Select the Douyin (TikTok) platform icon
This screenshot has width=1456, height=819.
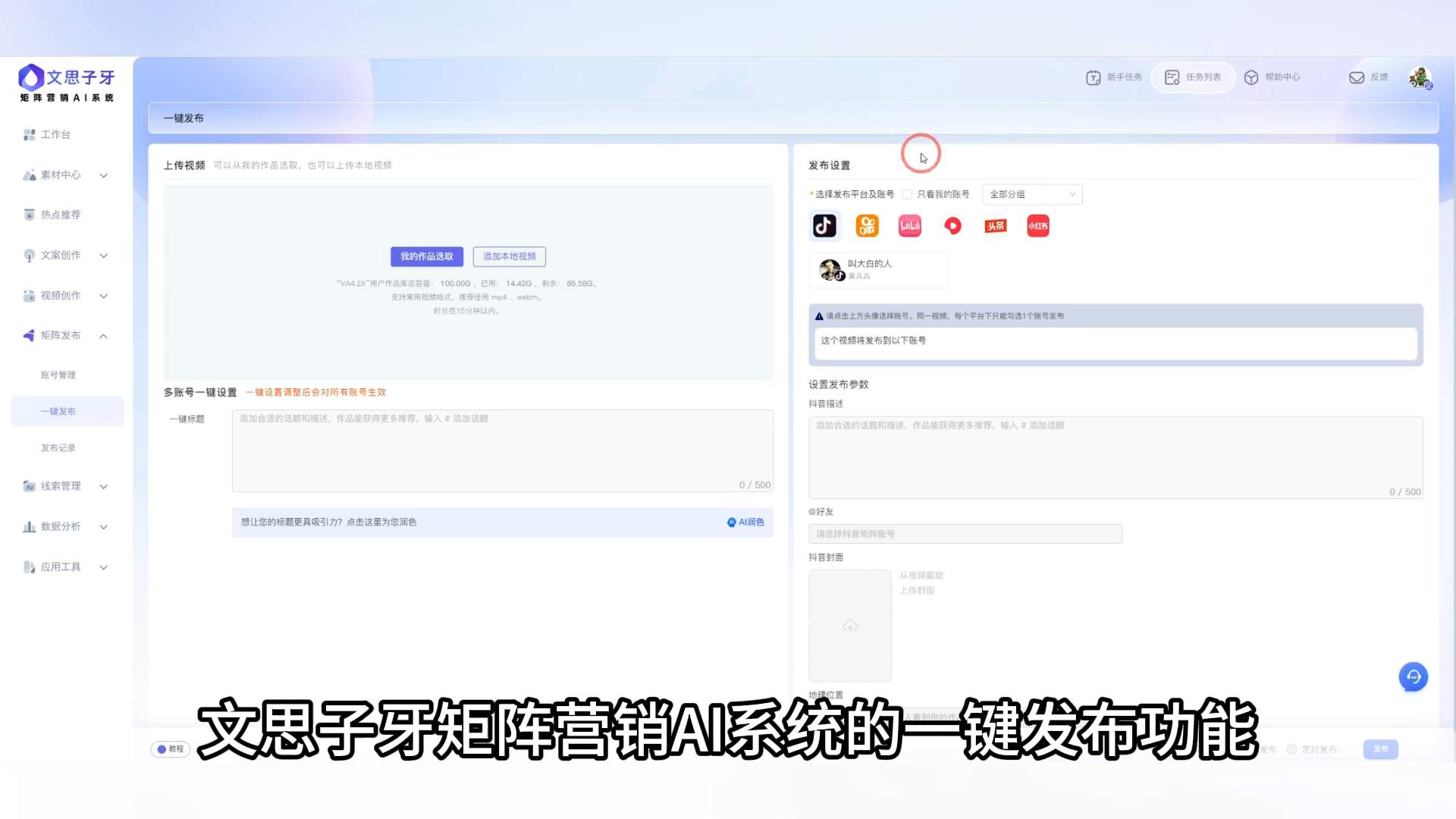coord(824,225)
